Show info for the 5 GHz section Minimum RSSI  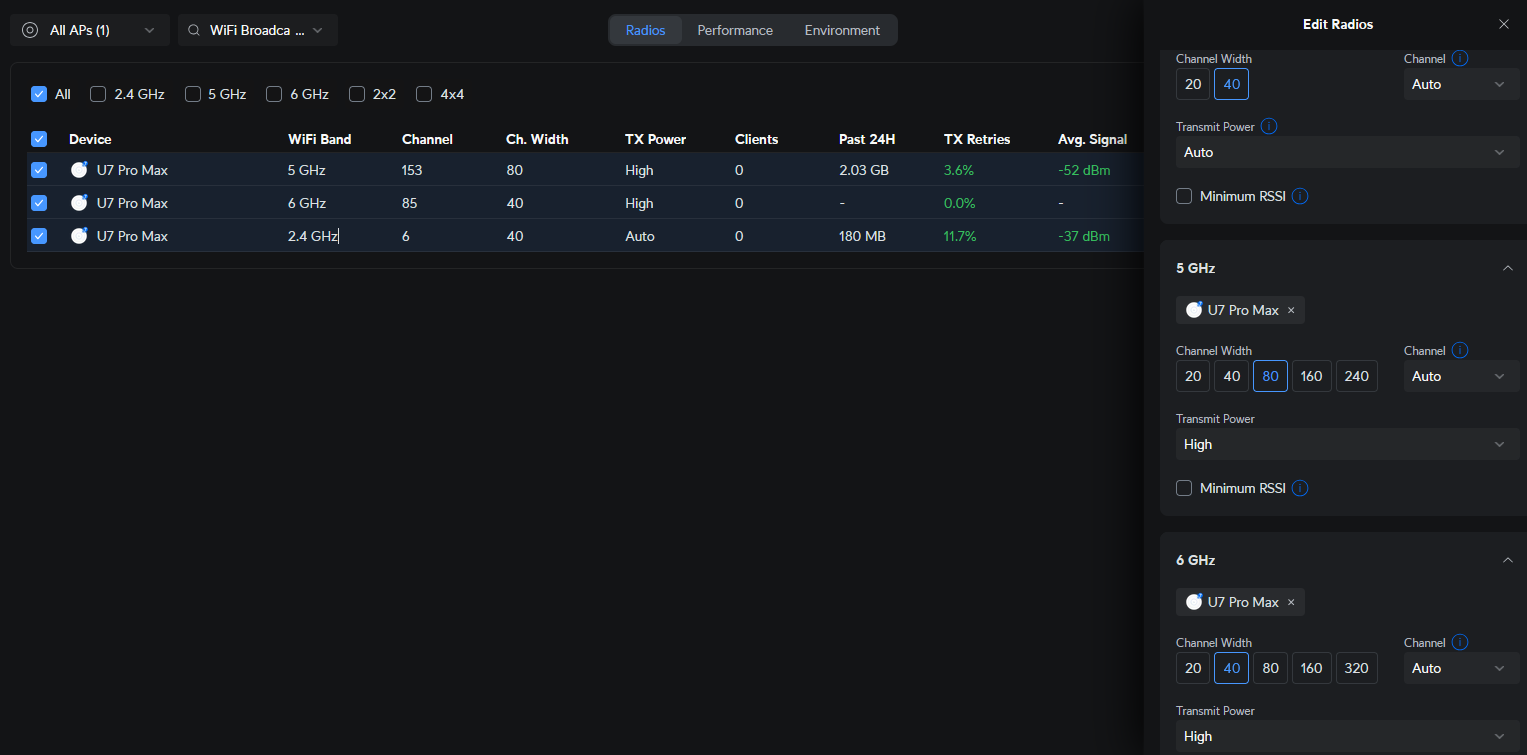[x=1300, y=488]
